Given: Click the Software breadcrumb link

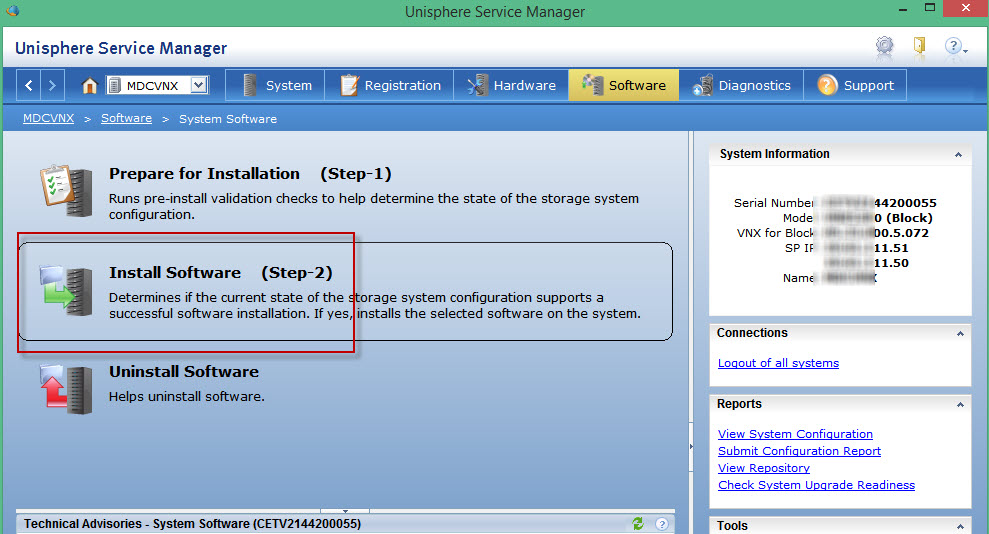Looking at the screenshot, I should [x=126, y=119].
